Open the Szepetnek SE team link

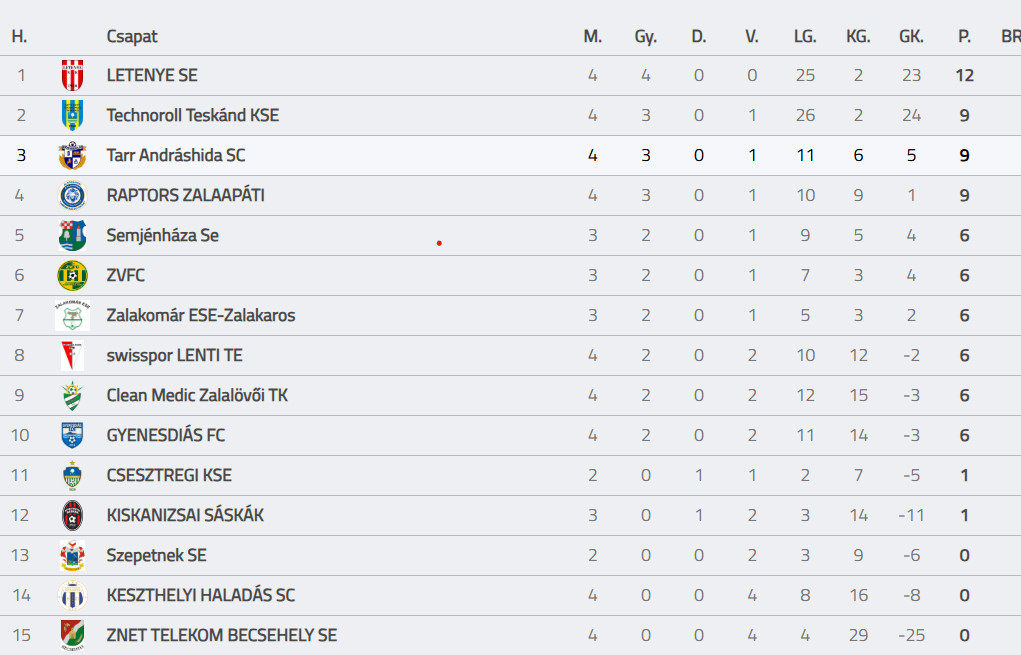(157, 555)
